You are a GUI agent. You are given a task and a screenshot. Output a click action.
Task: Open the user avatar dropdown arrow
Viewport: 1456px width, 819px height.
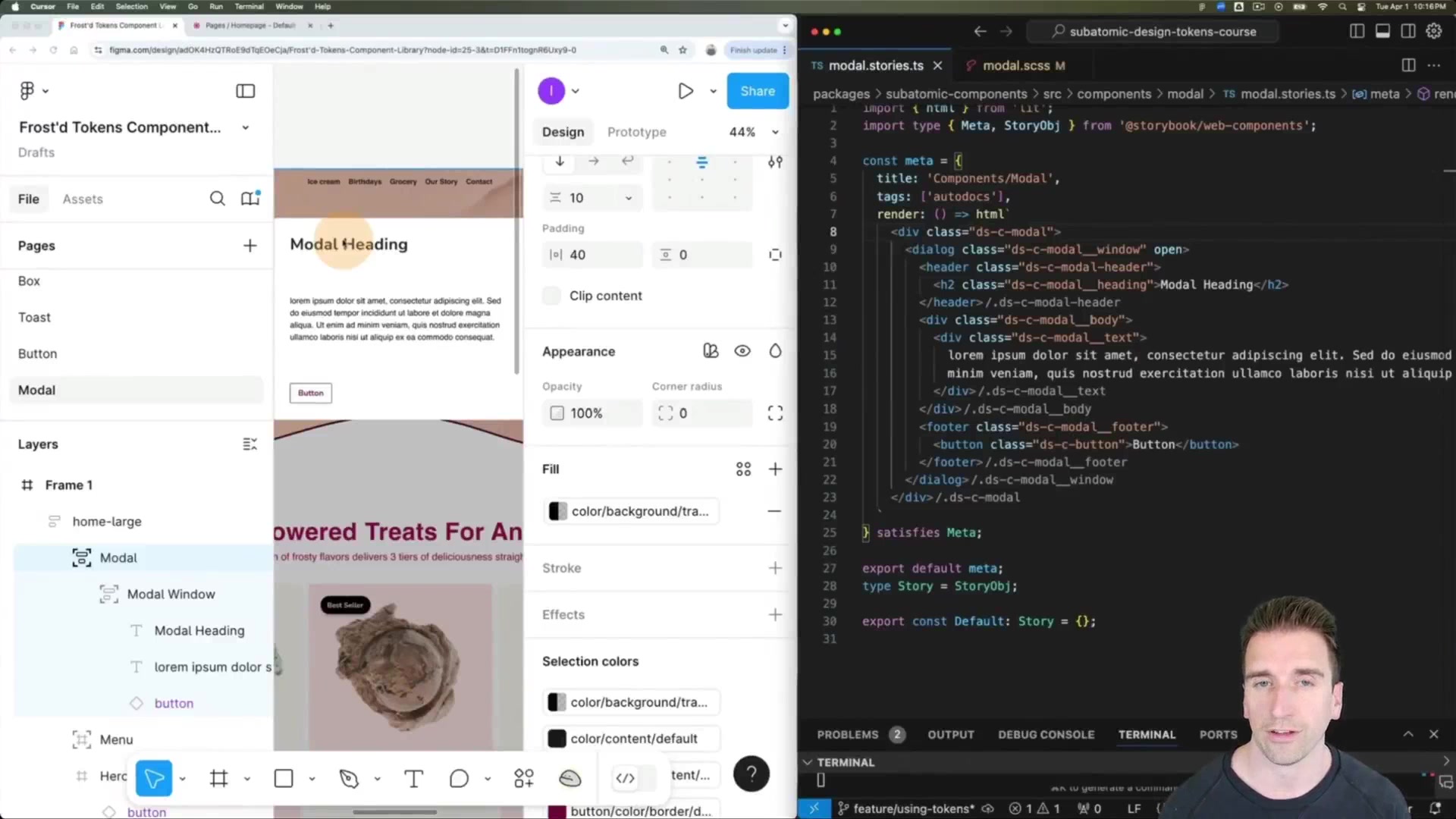click(x=576, y=91)
